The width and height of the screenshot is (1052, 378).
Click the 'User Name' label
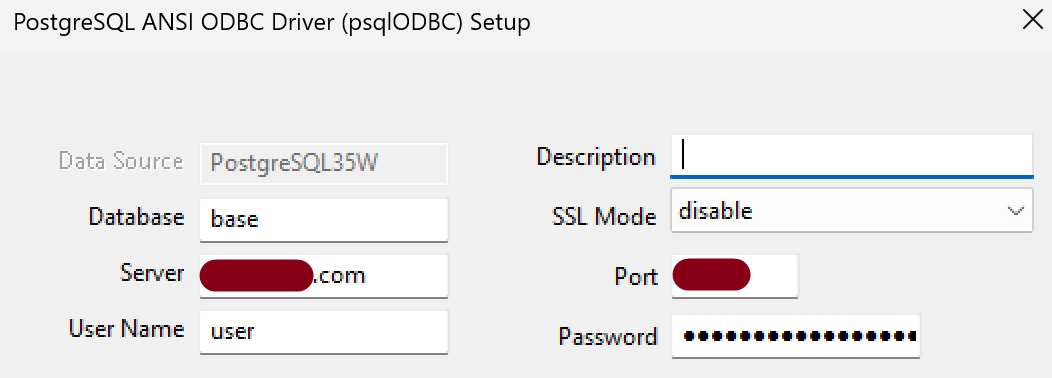(126, 329)
